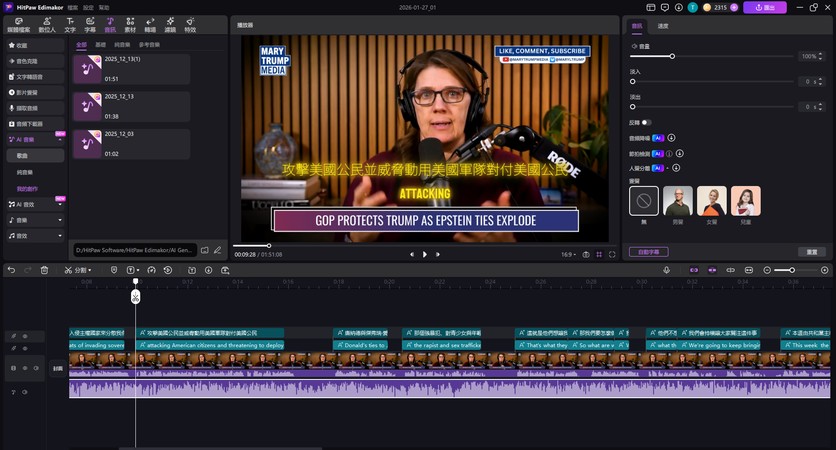Image resolution: width=836 pixels, height=450 pixels.
Task: Select the 純音樂 filter tab
Action: (x=122, y=45)
